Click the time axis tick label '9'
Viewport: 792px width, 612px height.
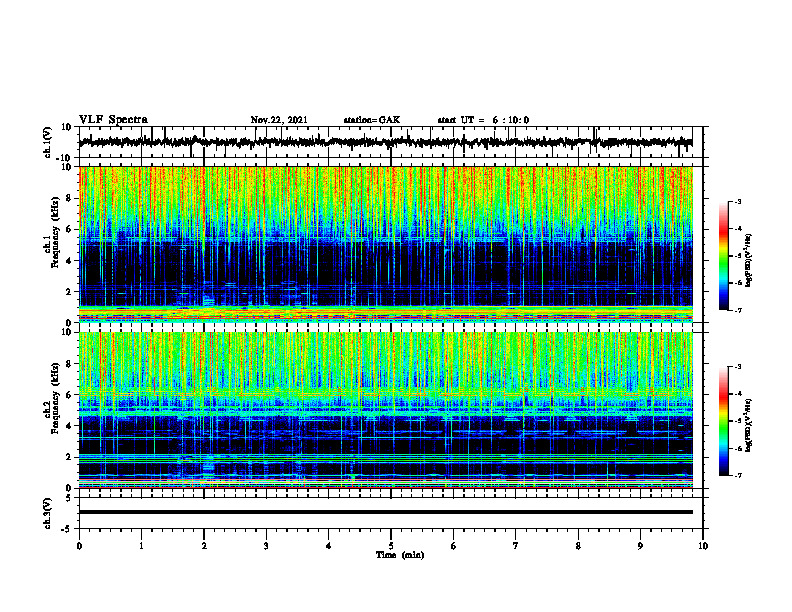(x=640, y=546)
